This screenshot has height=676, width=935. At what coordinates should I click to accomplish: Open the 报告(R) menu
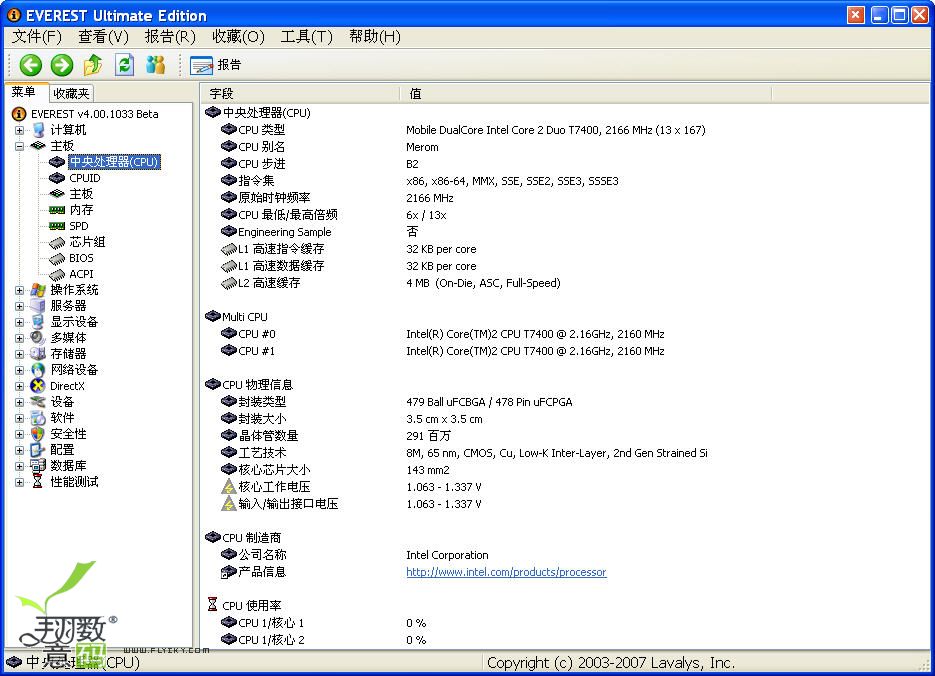pos(171,37)
